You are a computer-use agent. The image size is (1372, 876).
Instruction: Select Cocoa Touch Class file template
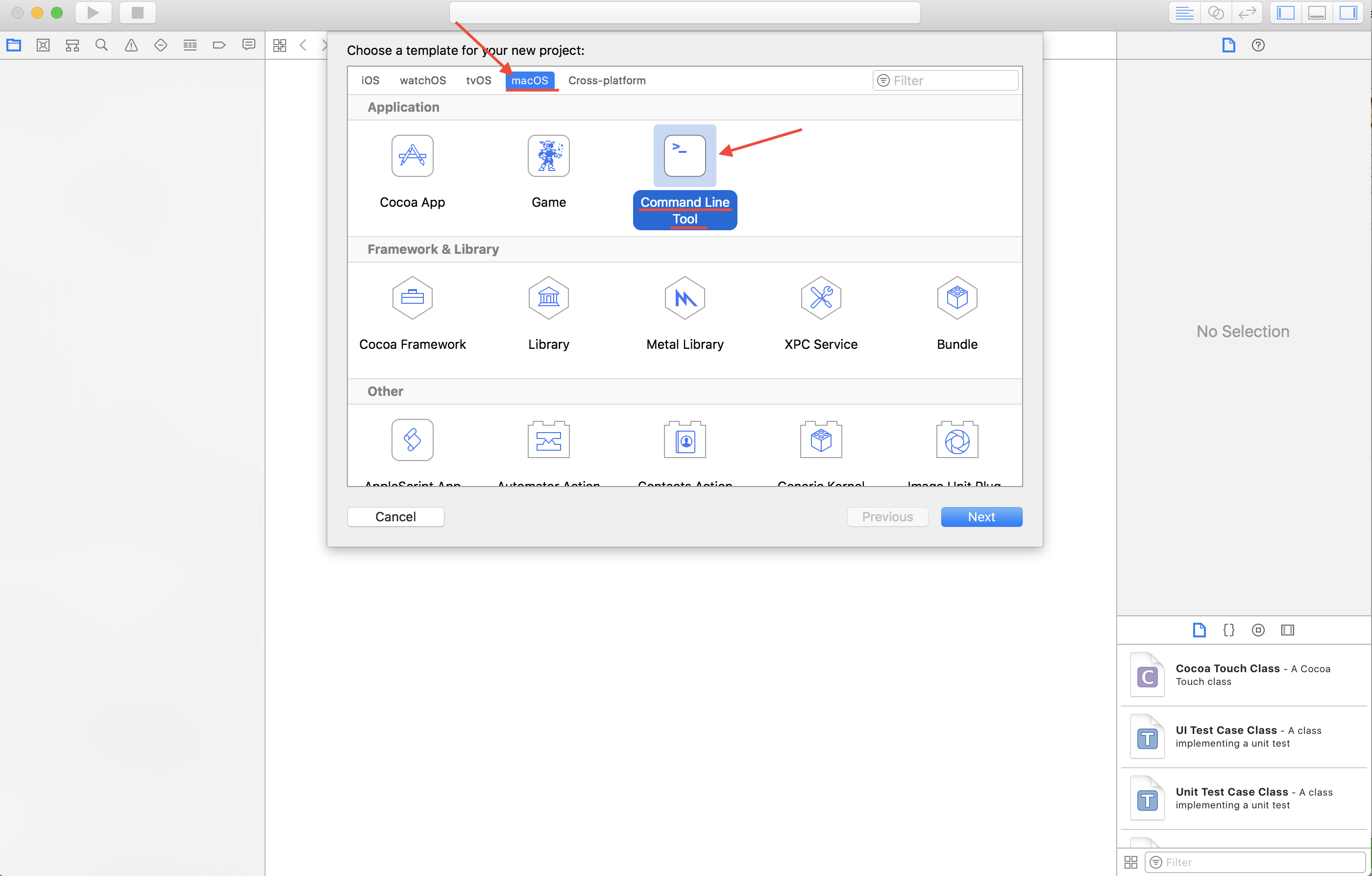tap(1245, 675)
